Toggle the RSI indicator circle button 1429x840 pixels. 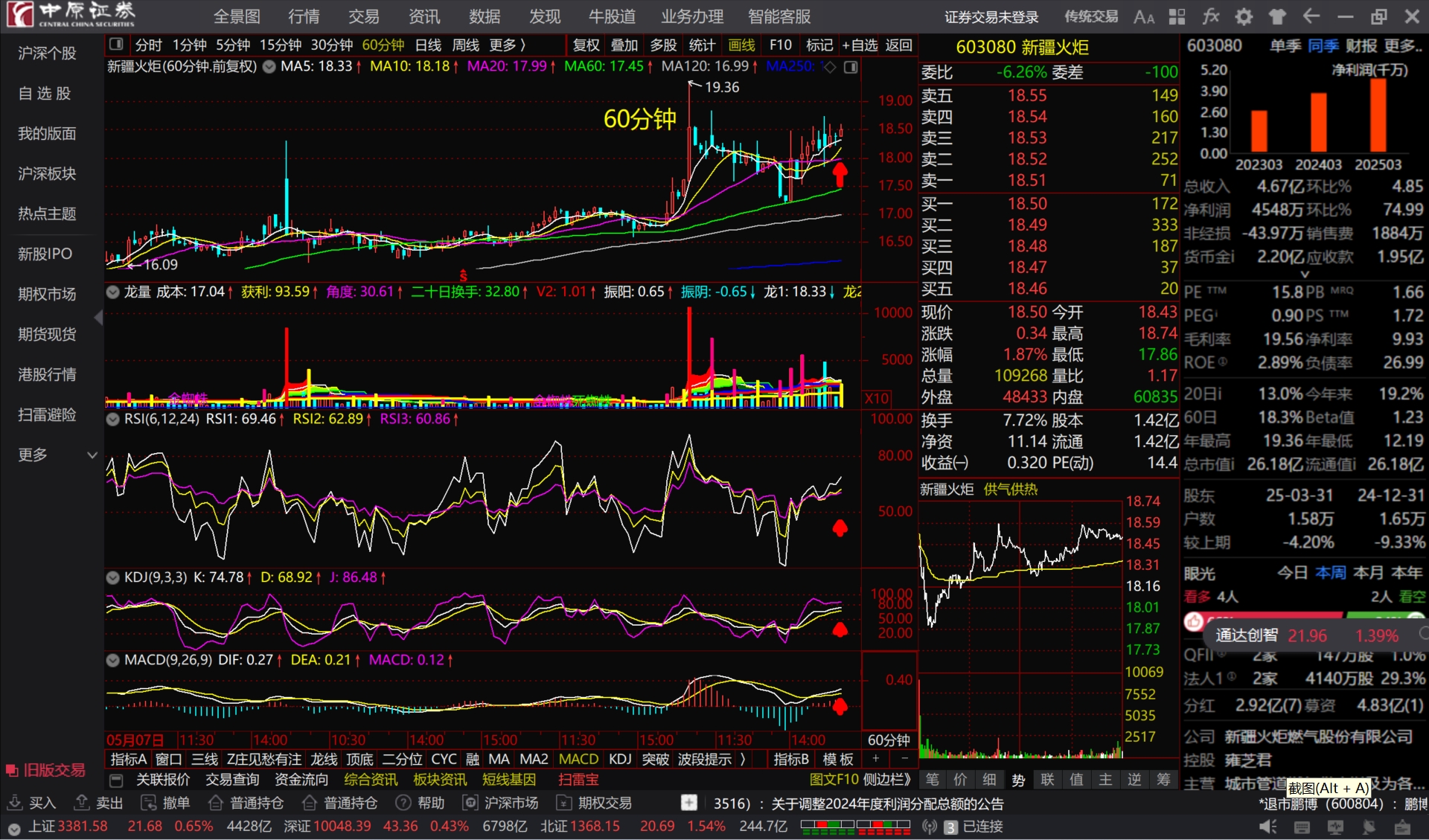(x=113, y=419)
